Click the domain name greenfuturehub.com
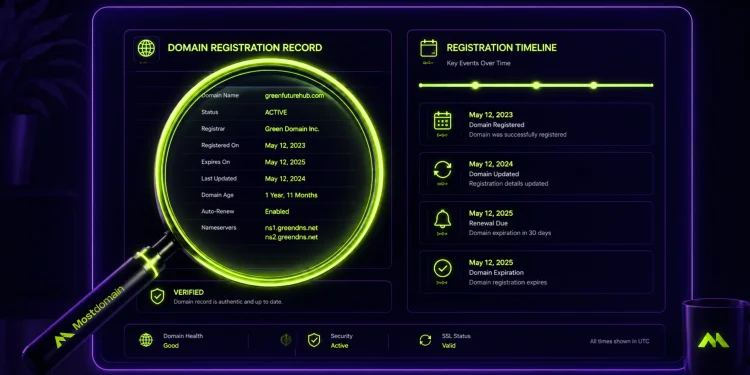 point(295,96)
